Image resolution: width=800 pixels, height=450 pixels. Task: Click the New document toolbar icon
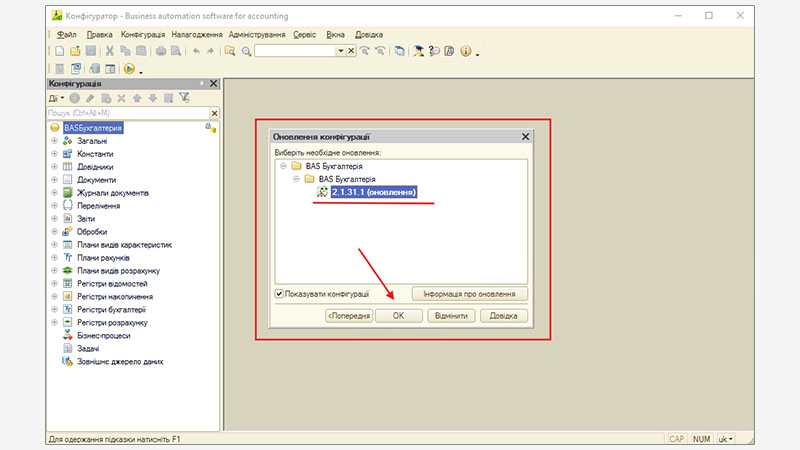point(60,51)
